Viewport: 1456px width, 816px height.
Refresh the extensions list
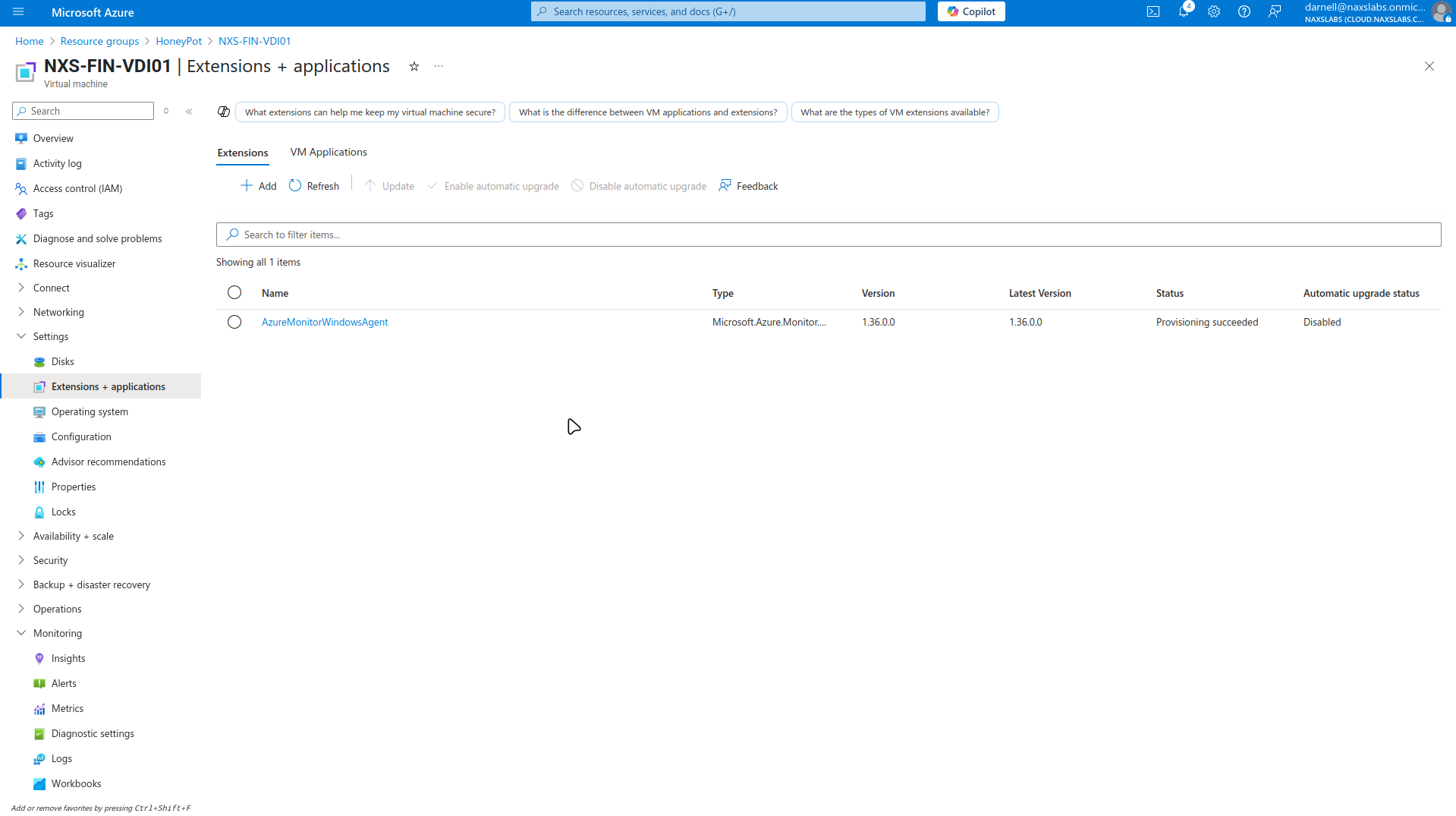tap(314, 187)
